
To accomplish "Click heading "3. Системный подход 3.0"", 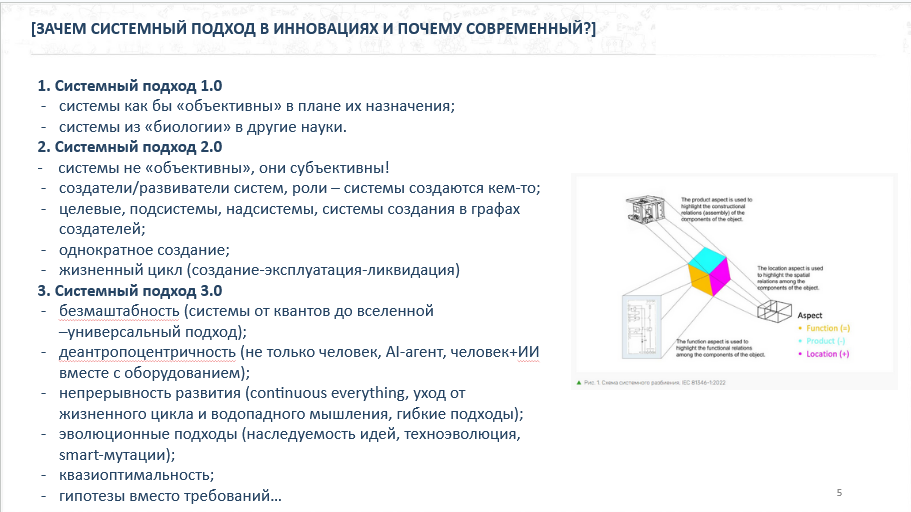I will pyautogui.click(x=136, y=291).
